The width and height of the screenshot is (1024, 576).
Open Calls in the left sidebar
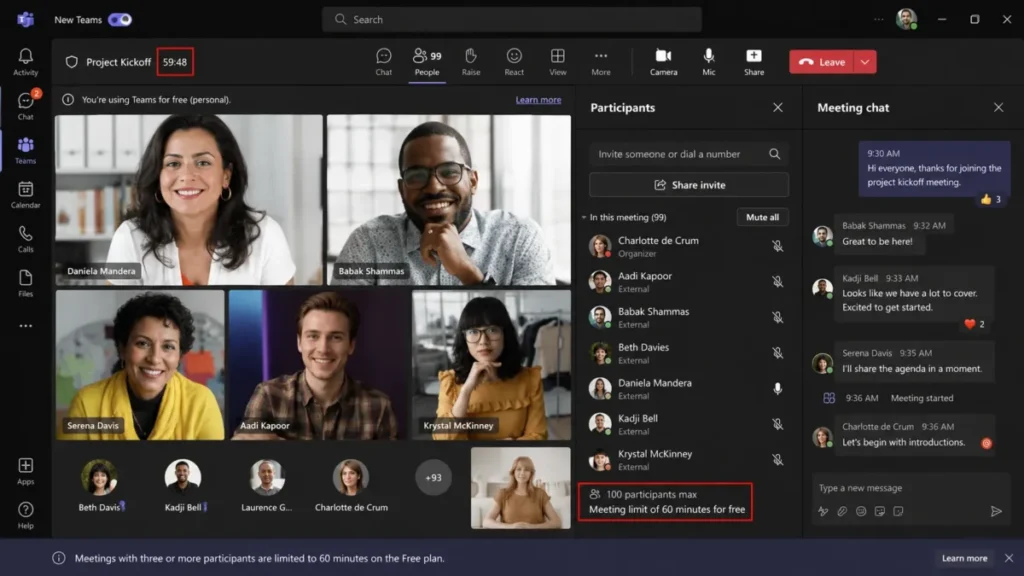click(25, 239)
